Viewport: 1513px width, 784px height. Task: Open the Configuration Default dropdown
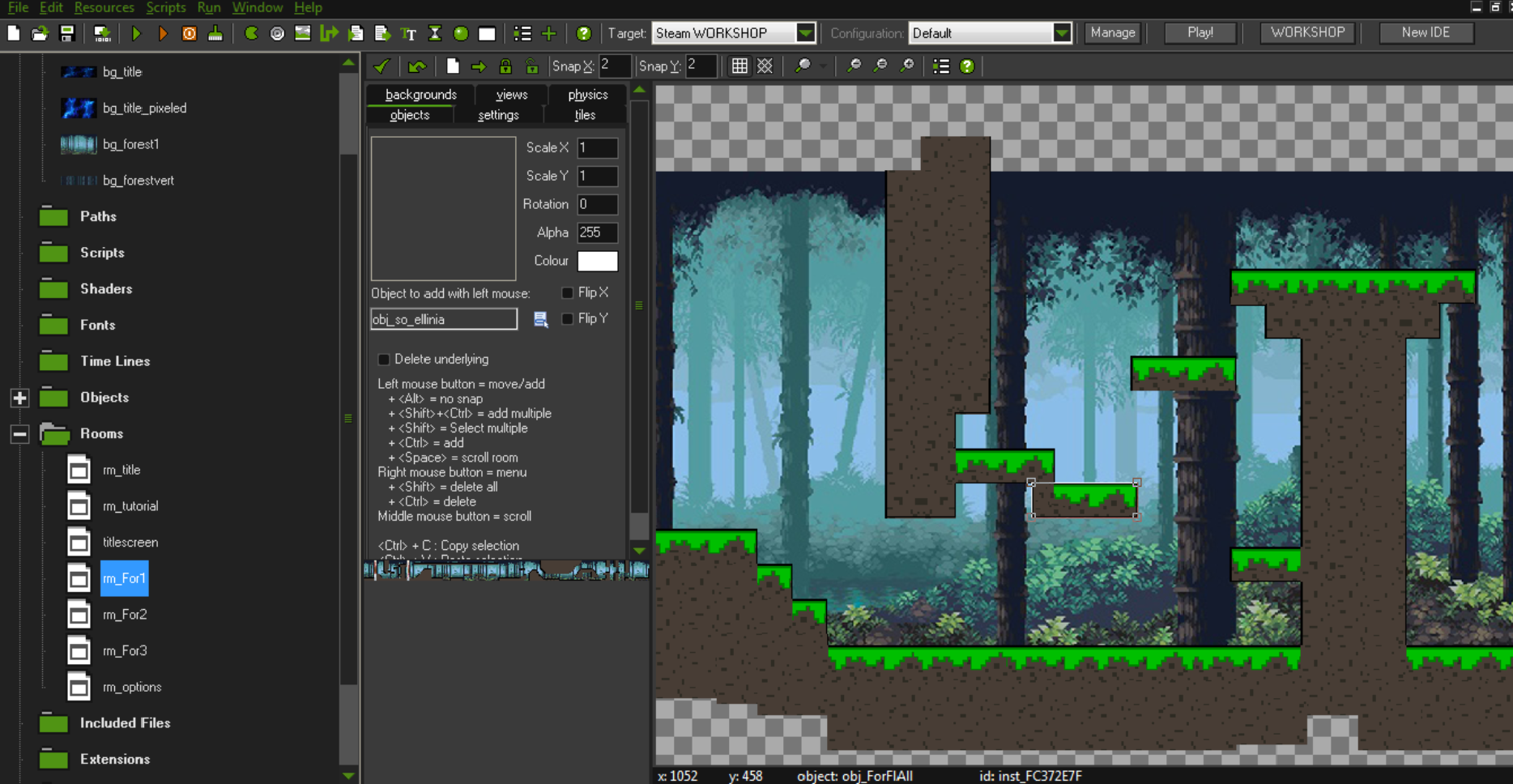point(1062,33)
